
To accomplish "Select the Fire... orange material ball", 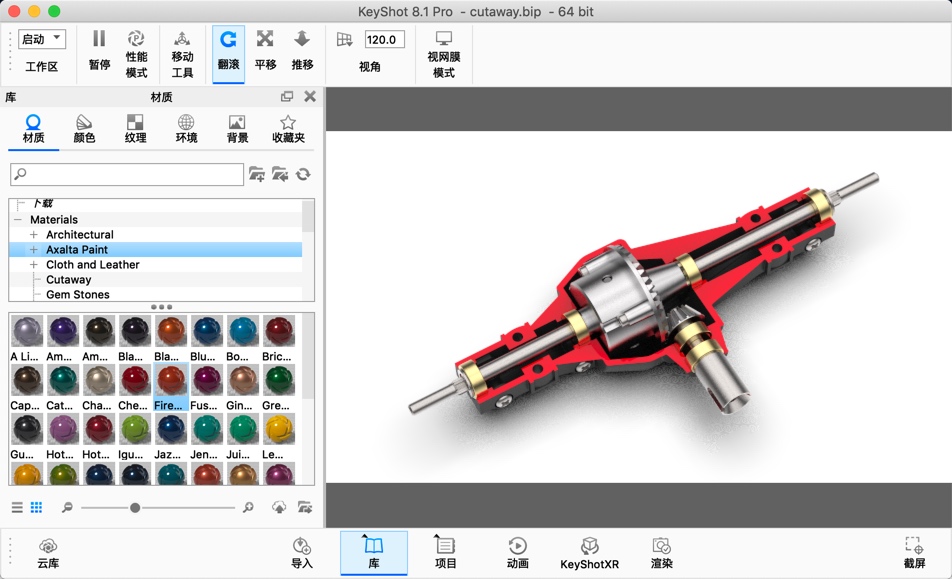I will 171,387.
